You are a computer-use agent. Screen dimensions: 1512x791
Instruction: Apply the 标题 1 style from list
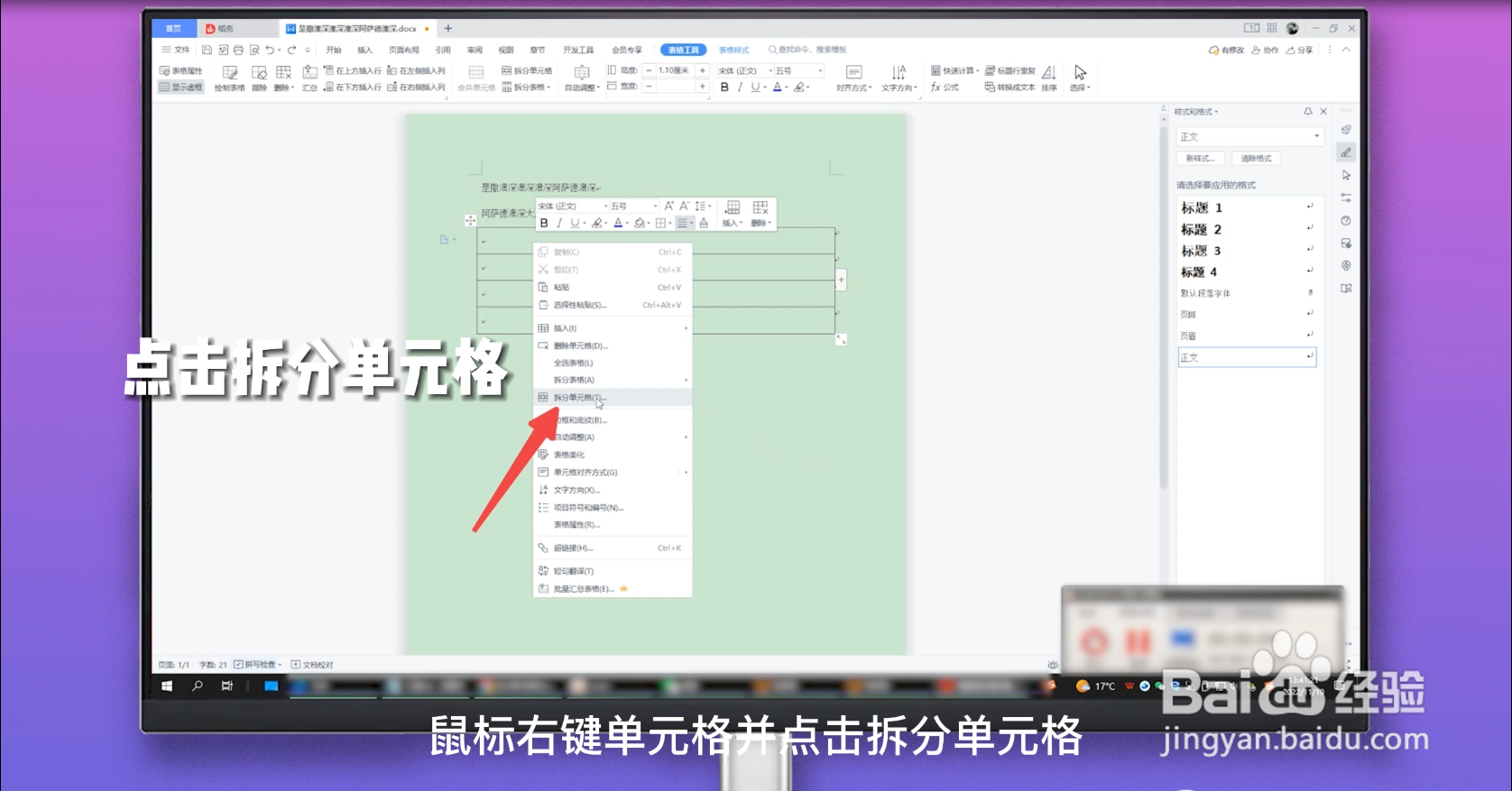1247,207
